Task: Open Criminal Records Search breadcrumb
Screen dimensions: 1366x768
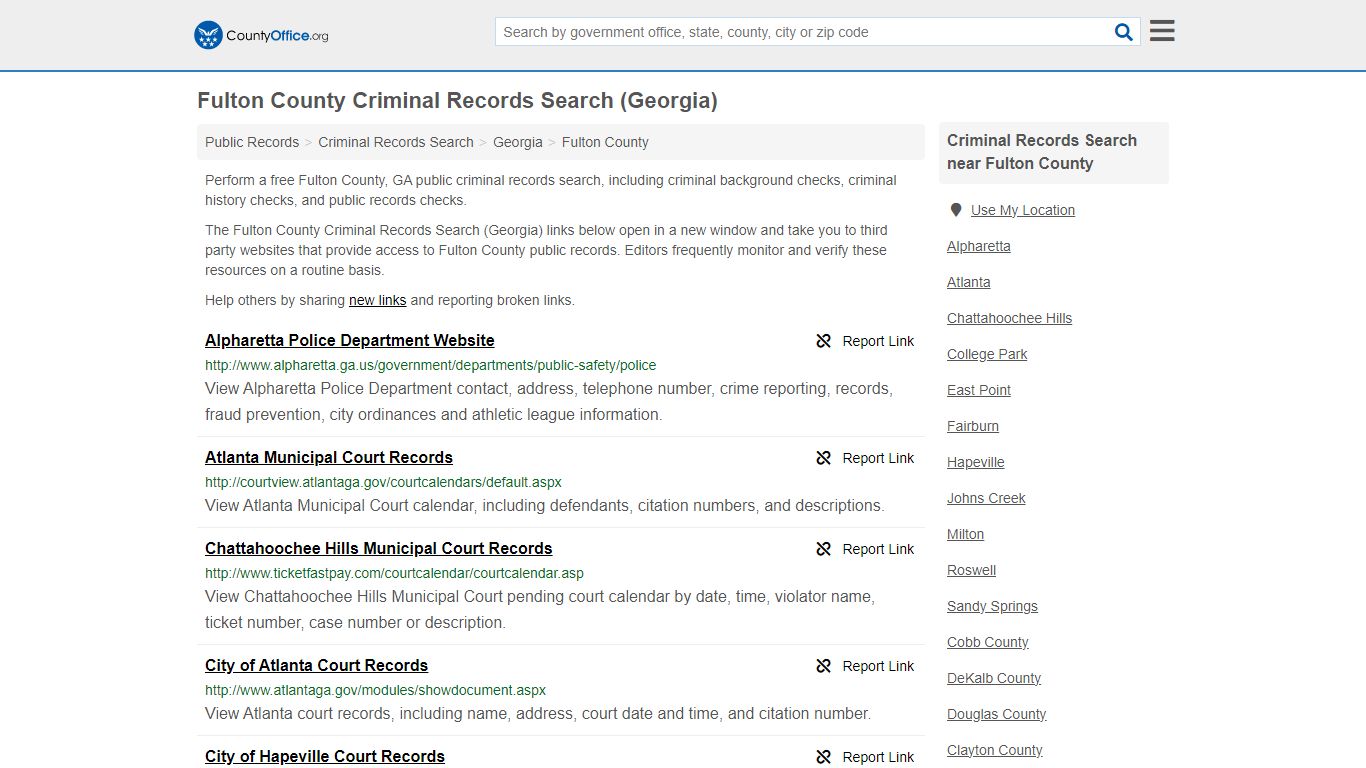Action: 396,142
